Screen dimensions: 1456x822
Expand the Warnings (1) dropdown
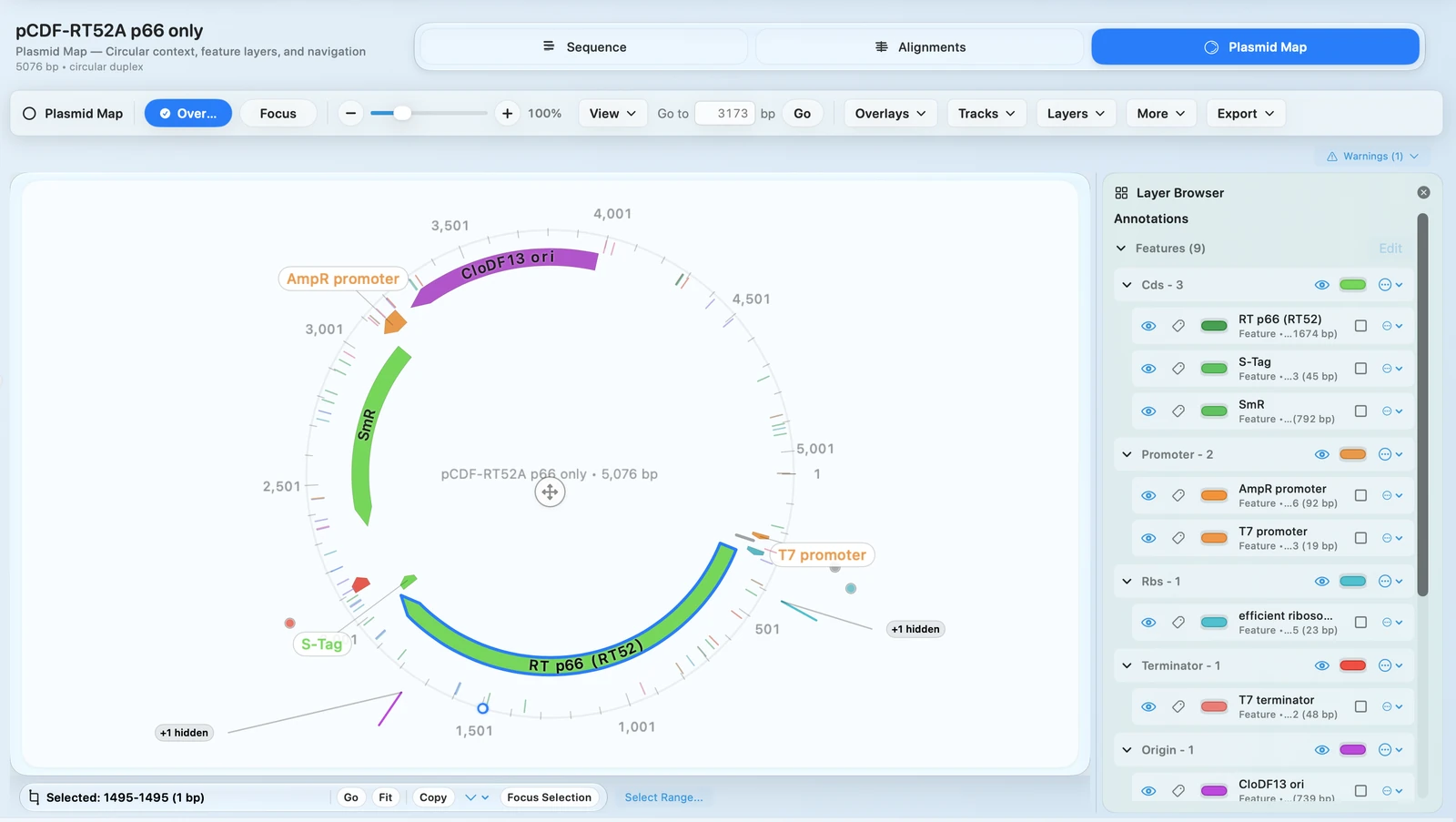coord(1372,157)
